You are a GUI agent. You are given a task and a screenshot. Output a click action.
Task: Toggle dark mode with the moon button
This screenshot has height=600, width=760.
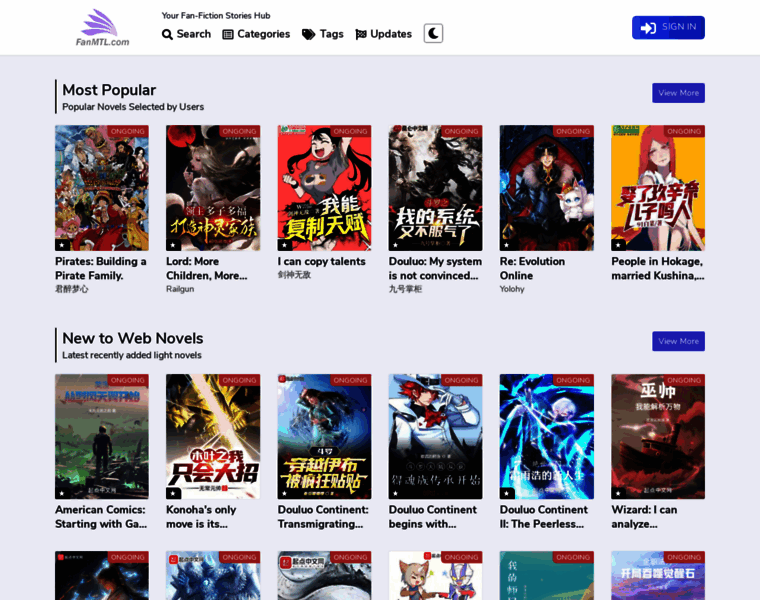(x=433, y=33)
